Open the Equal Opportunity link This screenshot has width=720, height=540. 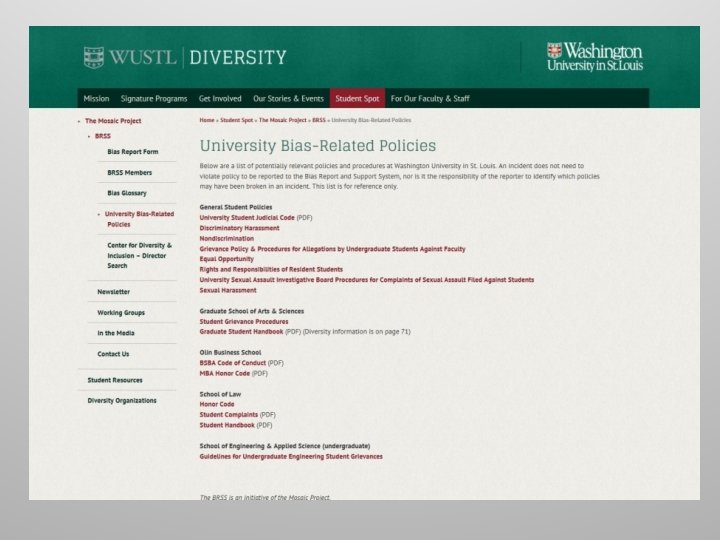click(x=226, y=259)
